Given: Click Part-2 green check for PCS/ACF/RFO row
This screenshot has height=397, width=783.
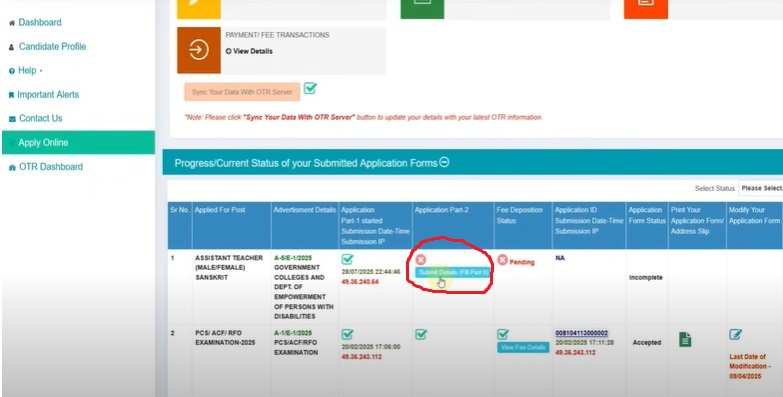Looking at the screenshot, I should (421, 334).
